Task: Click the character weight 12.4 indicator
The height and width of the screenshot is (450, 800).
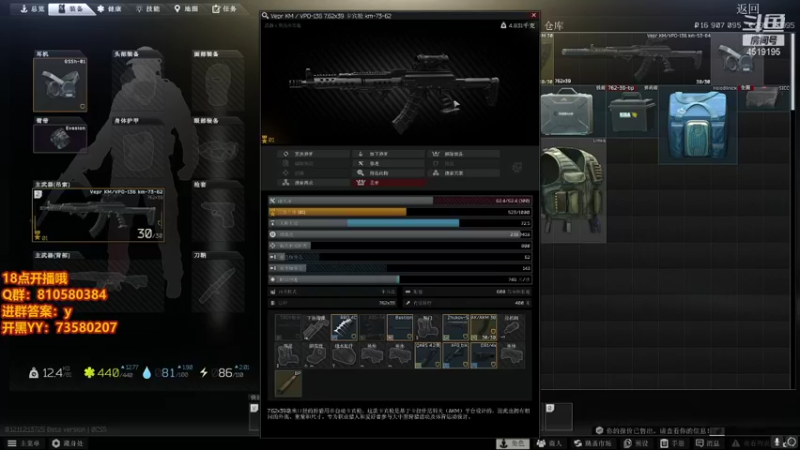Action: [x=50, y=372]
